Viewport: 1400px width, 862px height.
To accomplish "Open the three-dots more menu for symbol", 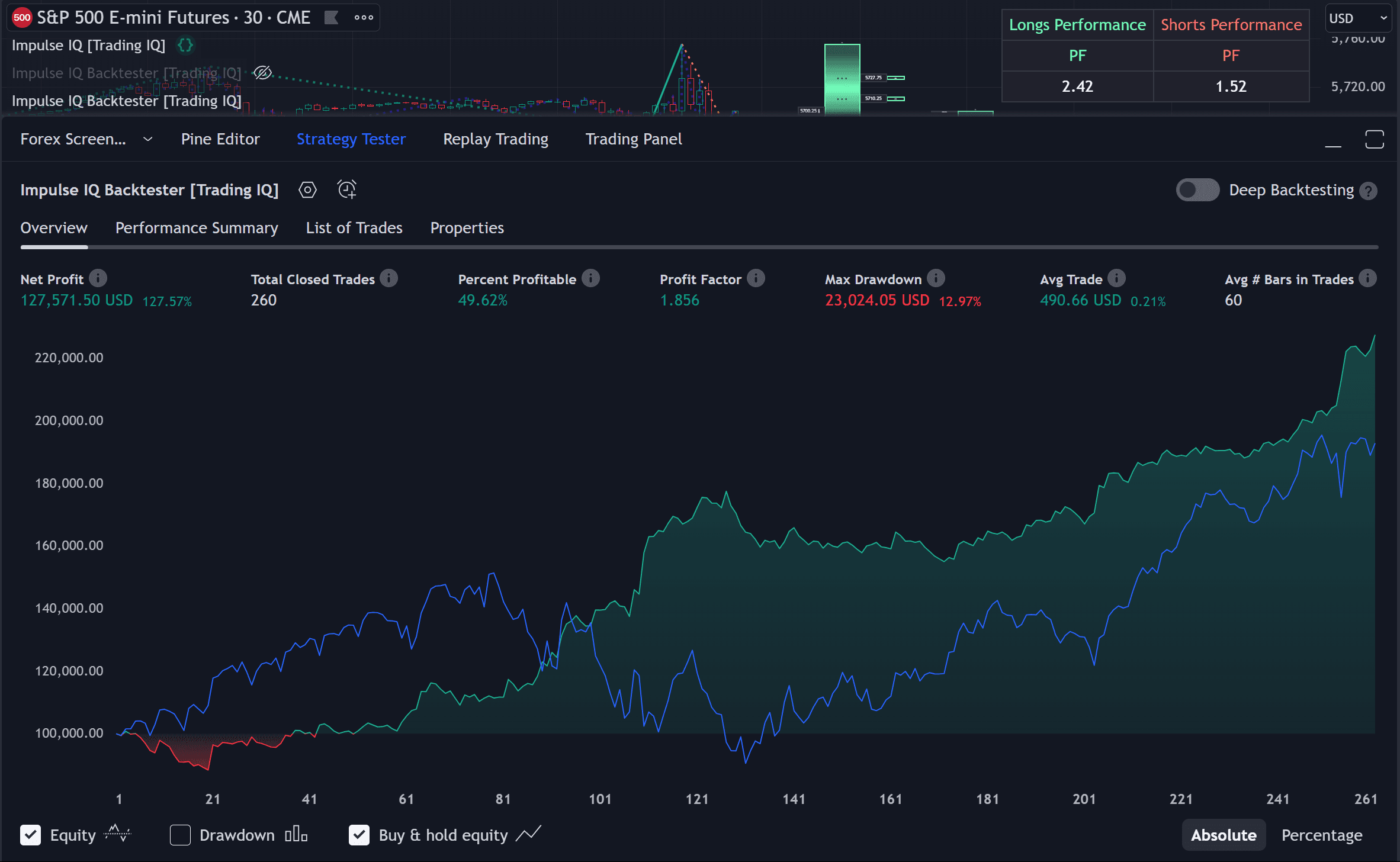I will coord(364,18).
